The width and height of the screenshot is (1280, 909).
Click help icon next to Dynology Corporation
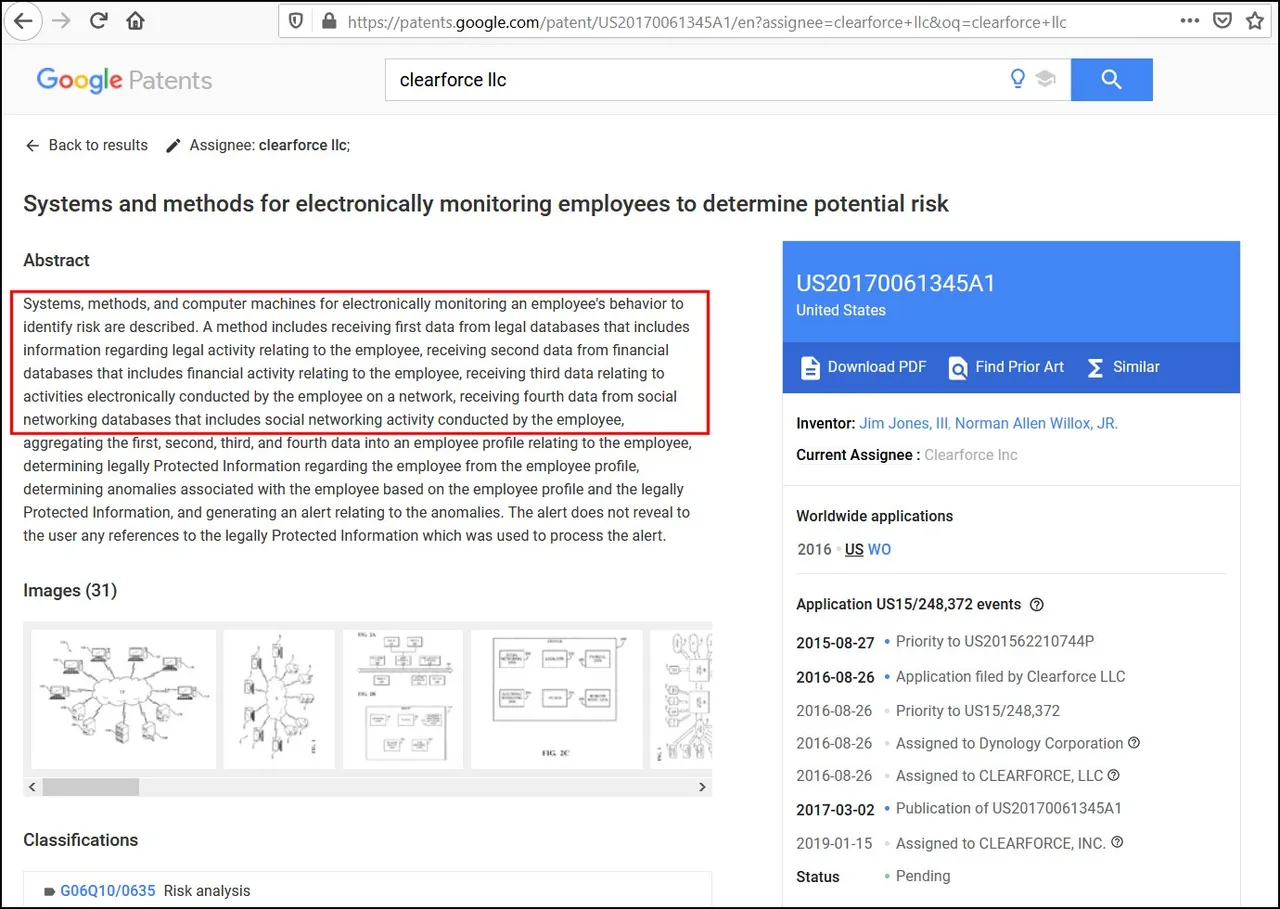tap(1134, 743)
